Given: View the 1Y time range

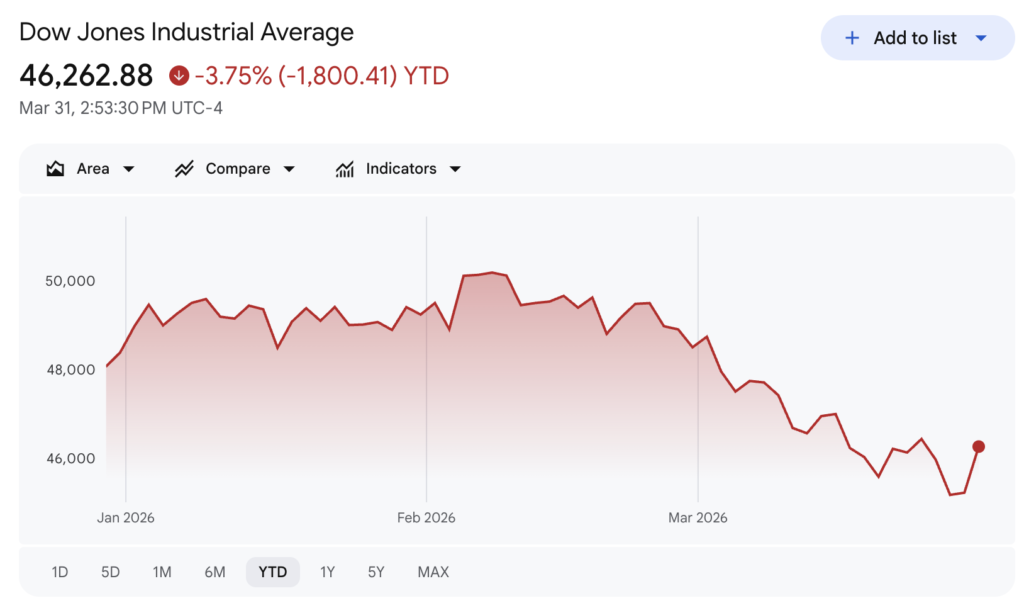Looking at the screenshot, I should pyautogui.click(x=327, y=572).
